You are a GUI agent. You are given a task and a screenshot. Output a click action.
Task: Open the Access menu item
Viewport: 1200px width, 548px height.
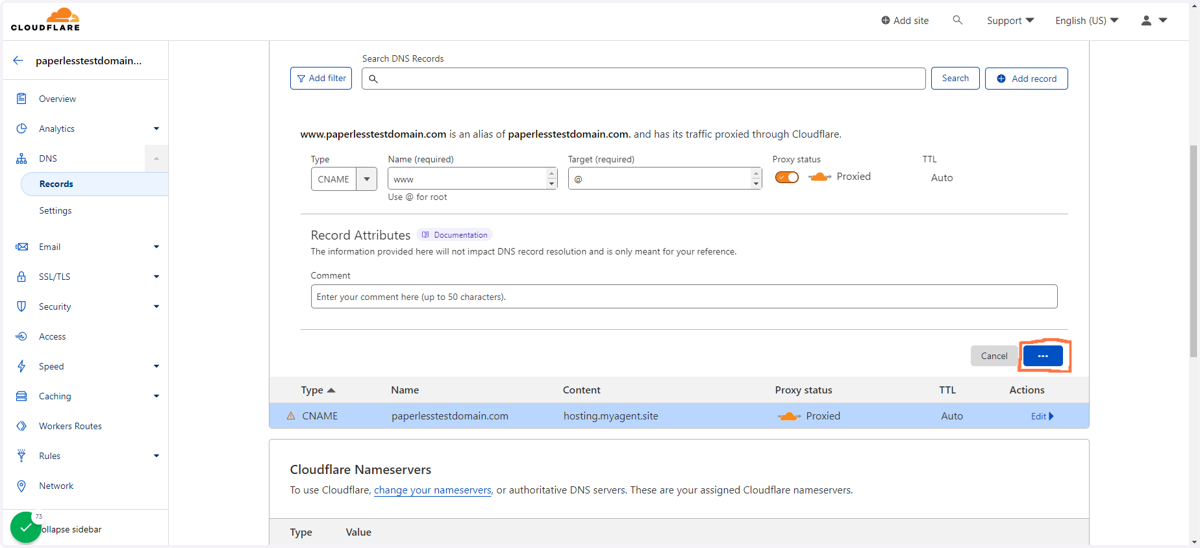(x=52, y=337)
